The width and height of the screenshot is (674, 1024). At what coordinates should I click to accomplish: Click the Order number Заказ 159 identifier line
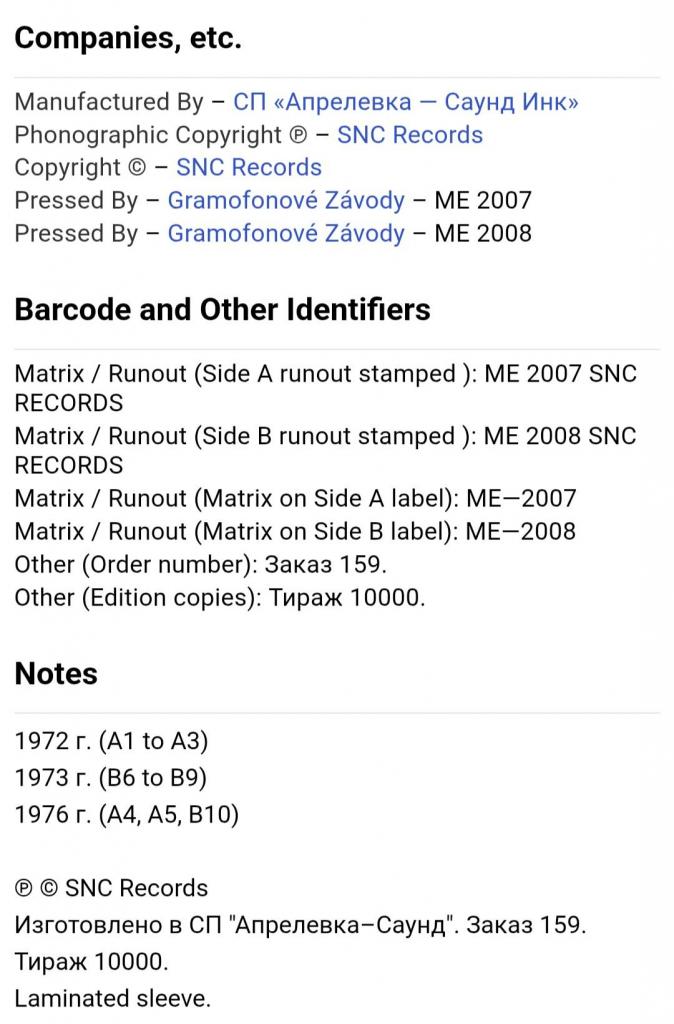pyautogui.click(x=201, y=564)
